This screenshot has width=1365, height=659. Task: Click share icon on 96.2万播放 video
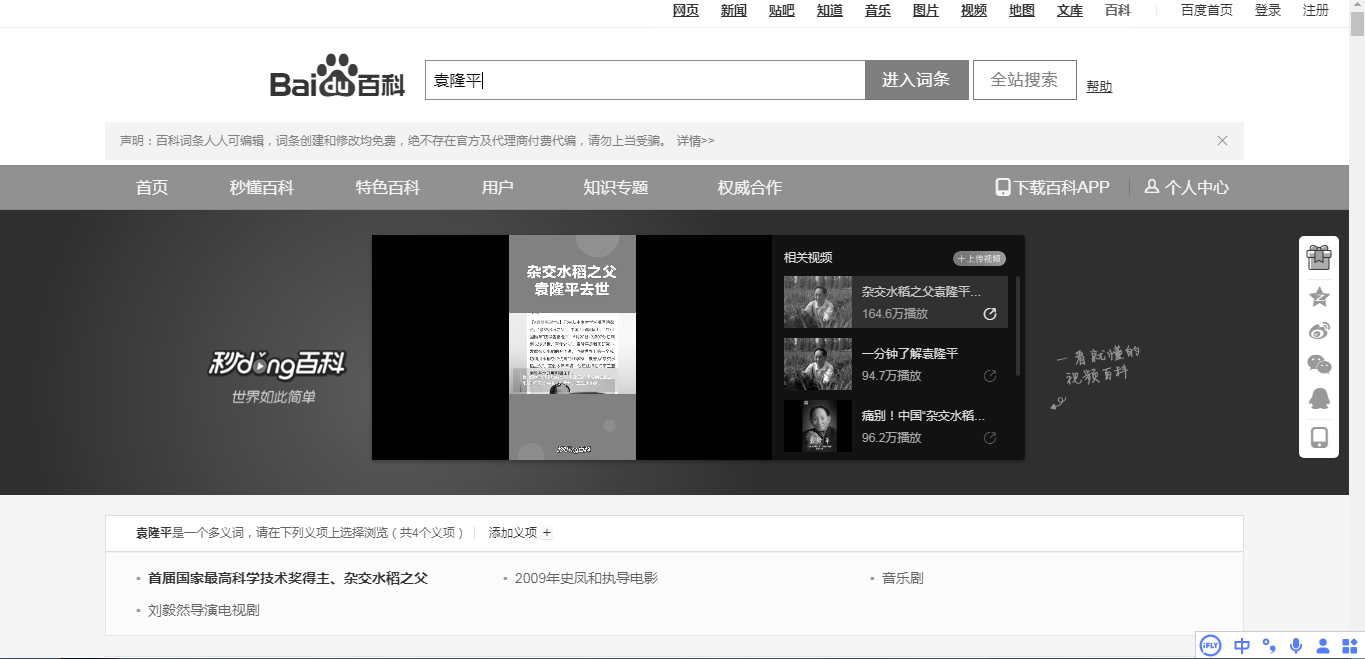[x=990, y=438]
